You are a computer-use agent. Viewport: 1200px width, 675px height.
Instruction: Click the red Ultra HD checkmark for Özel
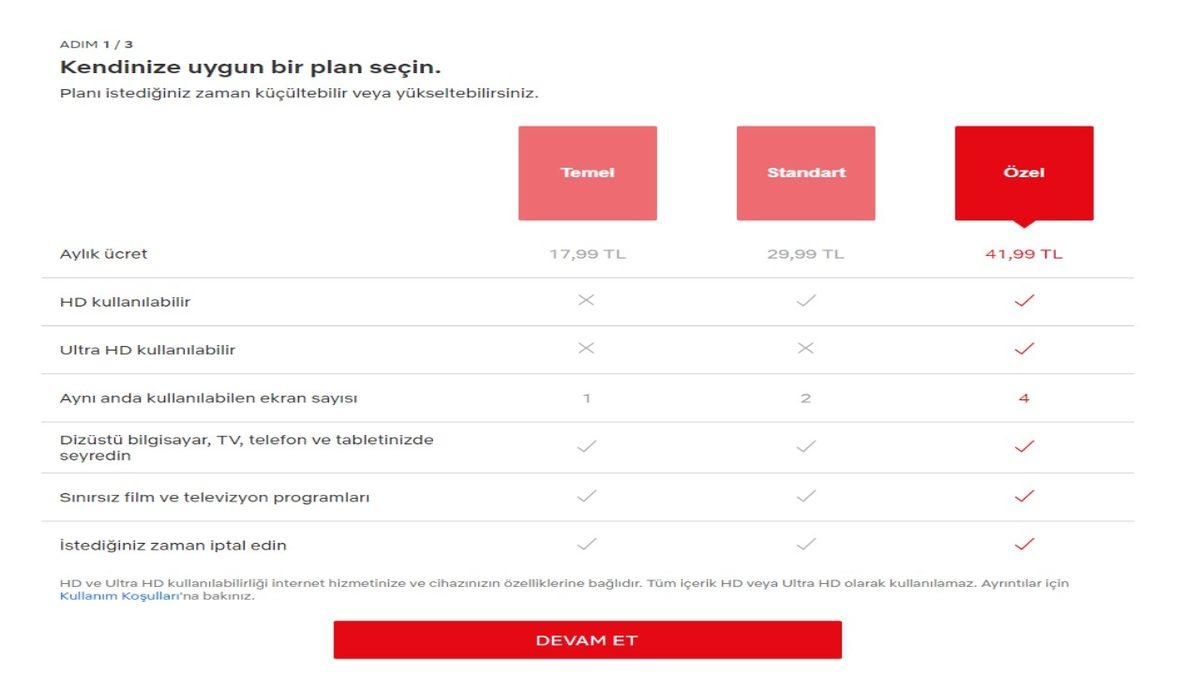(1024, 349)
